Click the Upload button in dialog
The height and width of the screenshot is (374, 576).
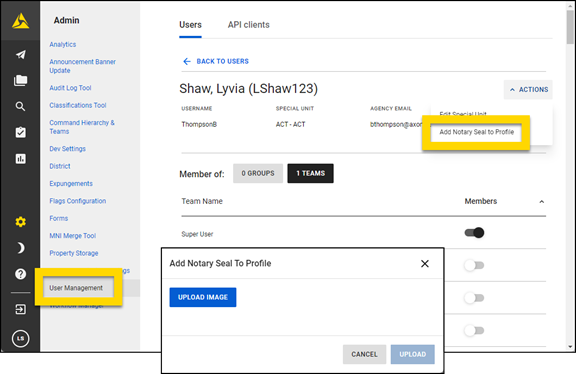tap(413, 354)
